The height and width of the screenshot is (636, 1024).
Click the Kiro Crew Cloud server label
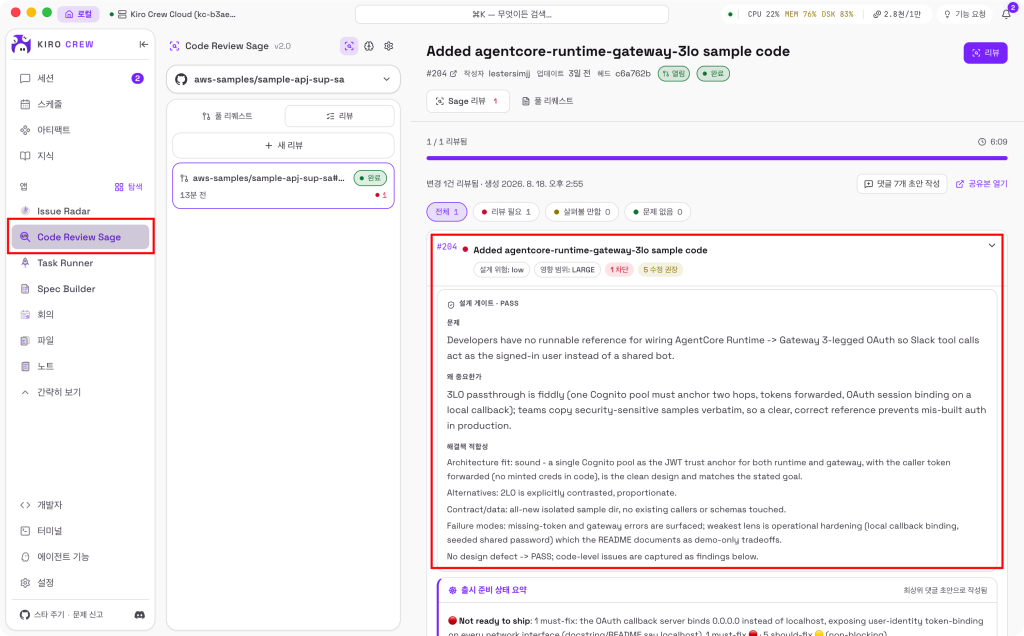click(x=173, y=14)
